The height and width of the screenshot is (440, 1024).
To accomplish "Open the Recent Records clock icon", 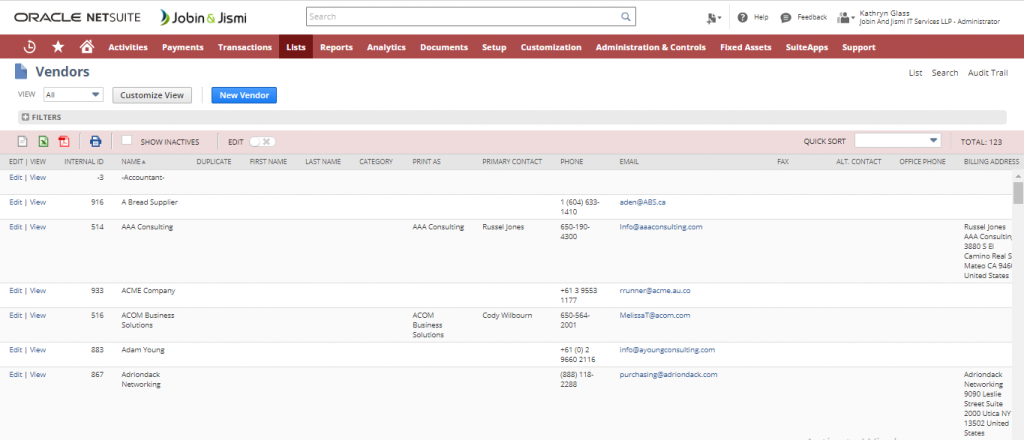I will point(30,47).
